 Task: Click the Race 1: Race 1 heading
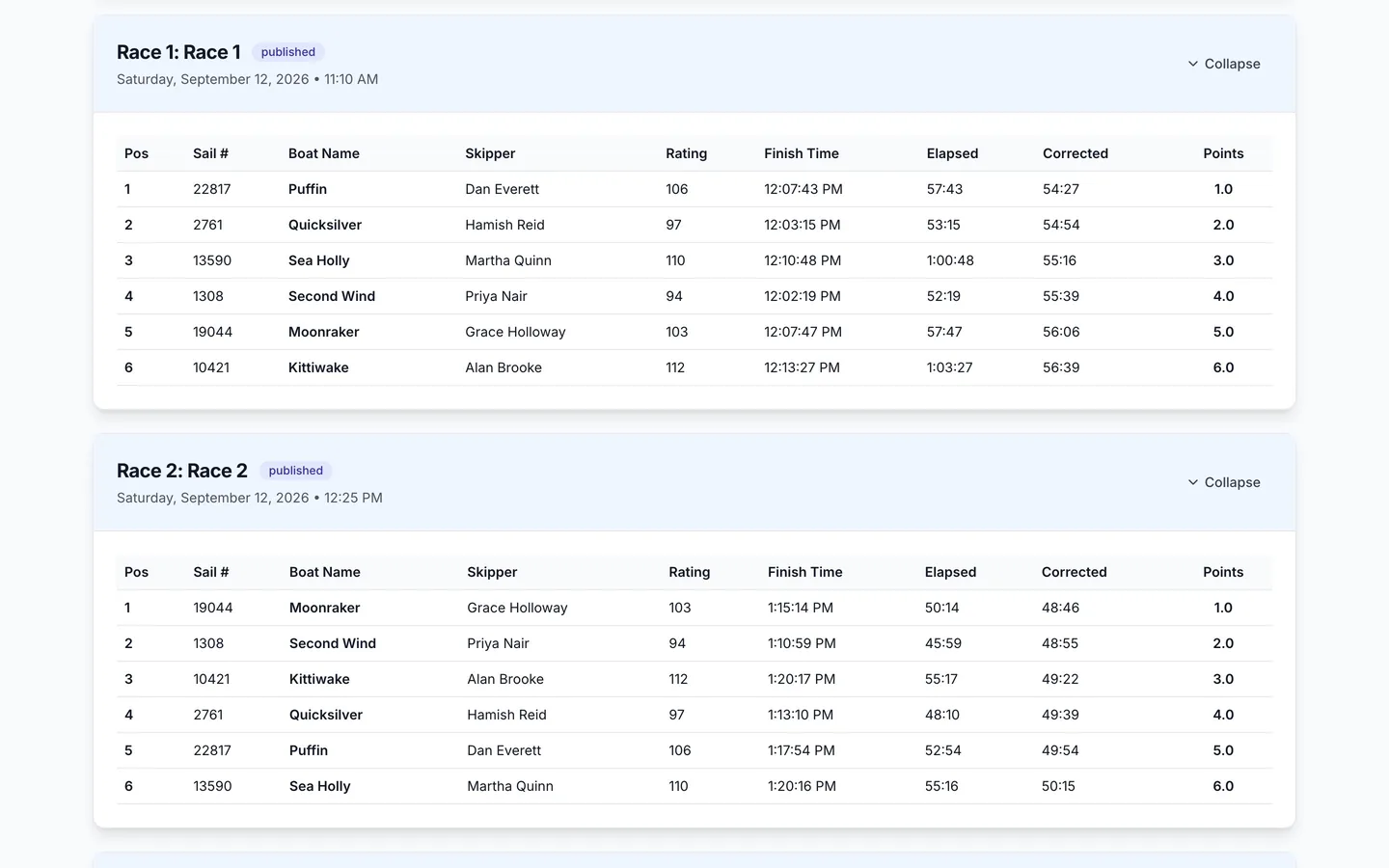coord(178,52)
